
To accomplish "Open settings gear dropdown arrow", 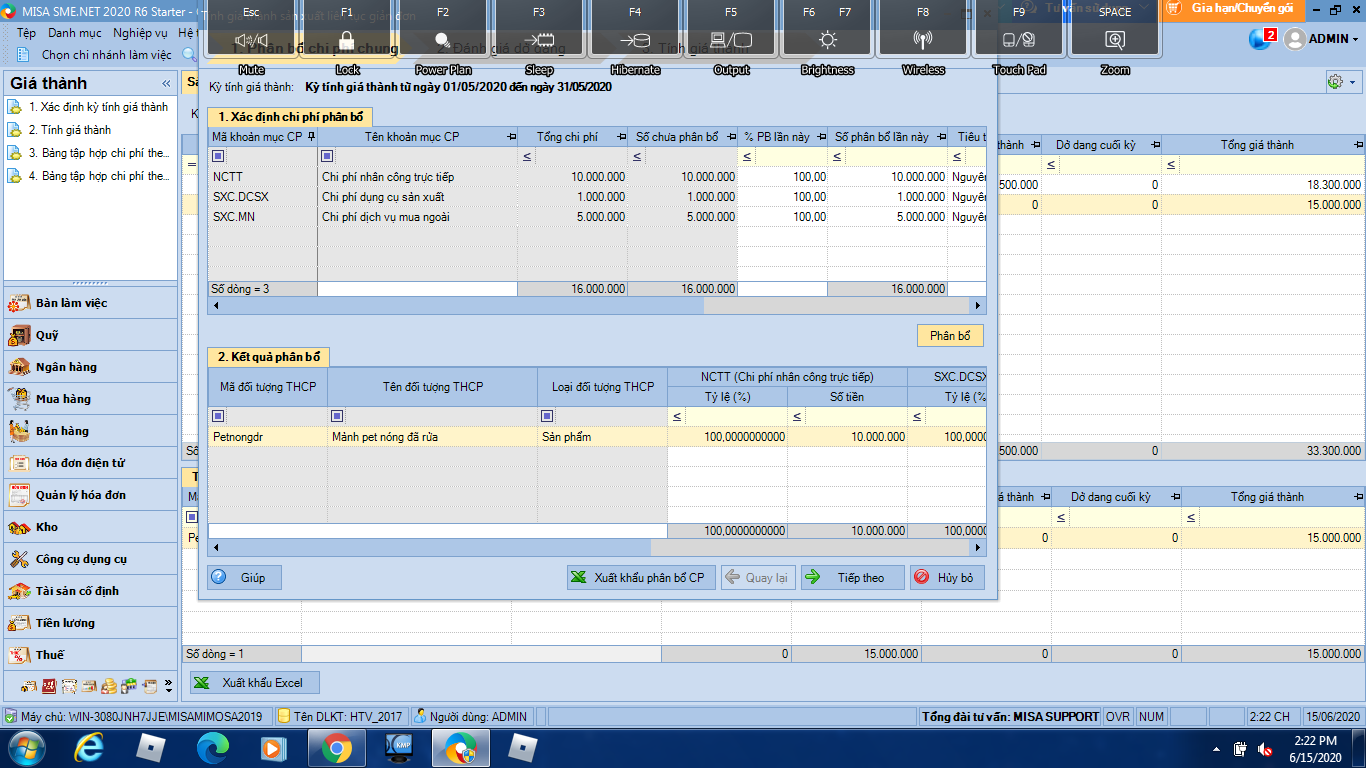I will click(x=1353, y=83).
